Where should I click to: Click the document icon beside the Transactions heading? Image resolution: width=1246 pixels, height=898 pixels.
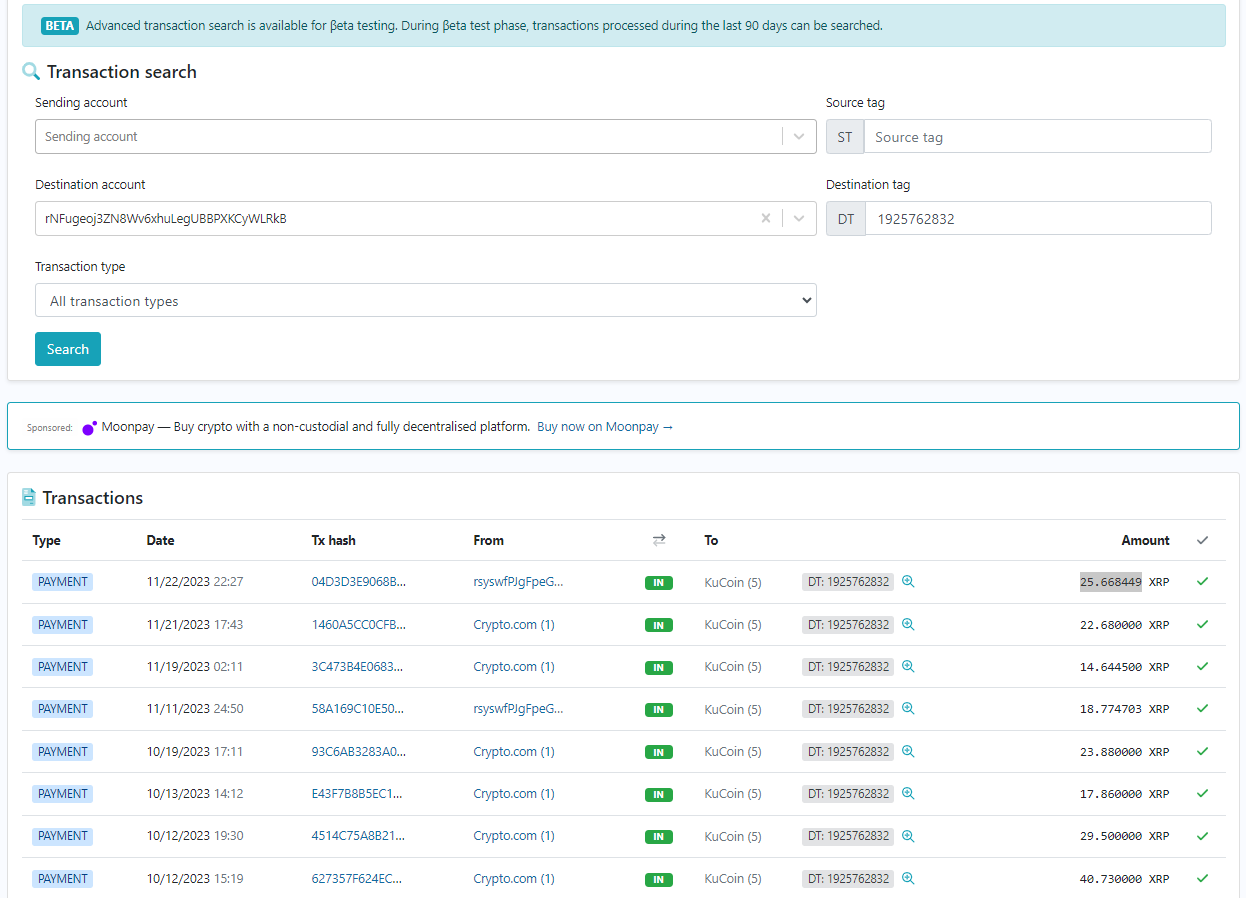pyautogui.click(x=29, y=497)
